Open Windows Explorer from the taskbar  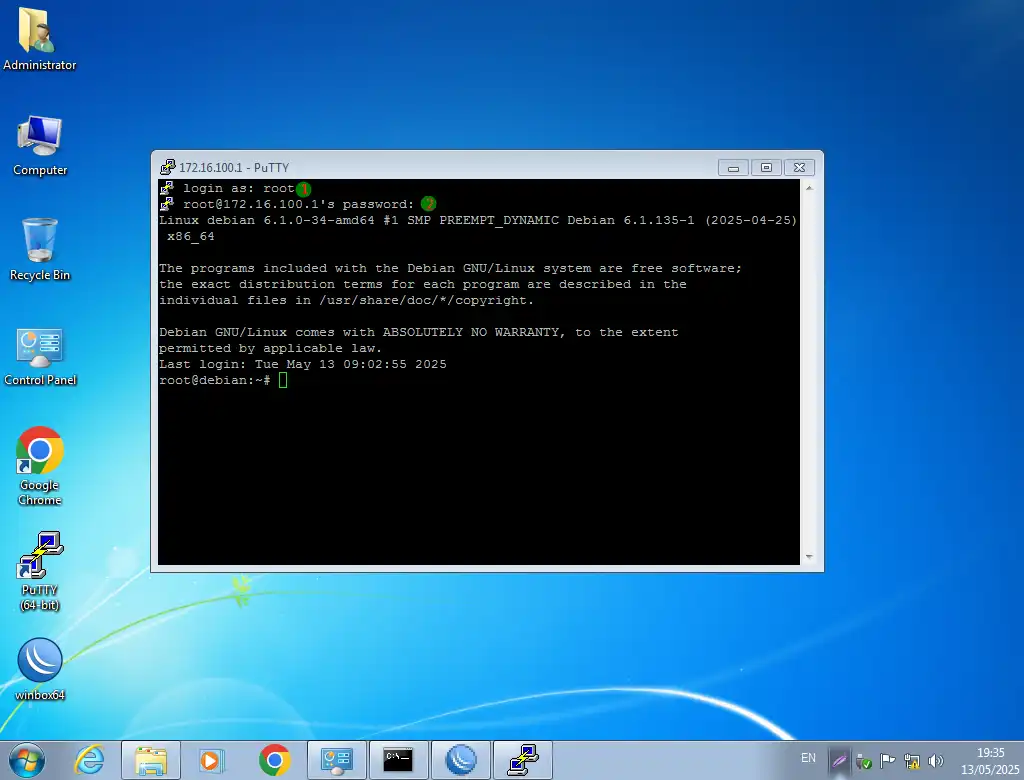[151, 761]
